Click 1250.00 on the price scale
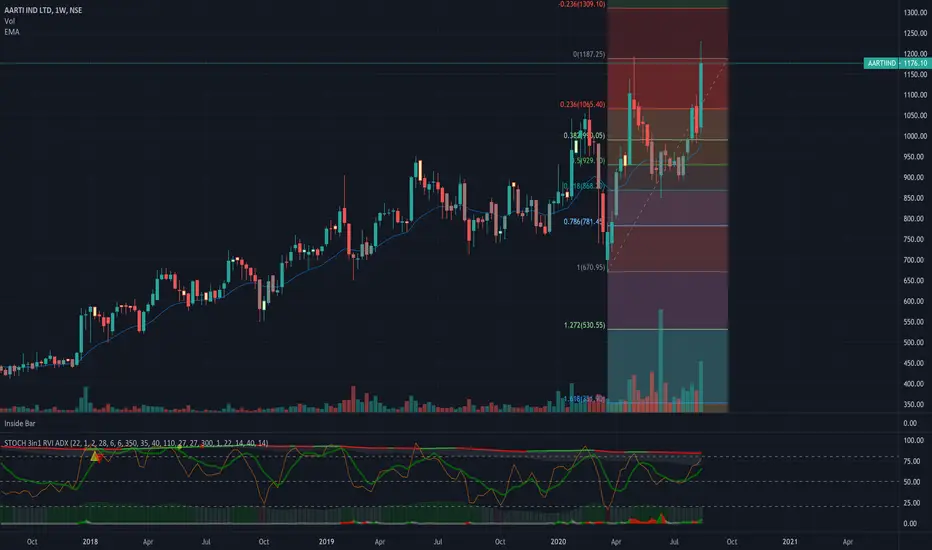 (915, 33)
